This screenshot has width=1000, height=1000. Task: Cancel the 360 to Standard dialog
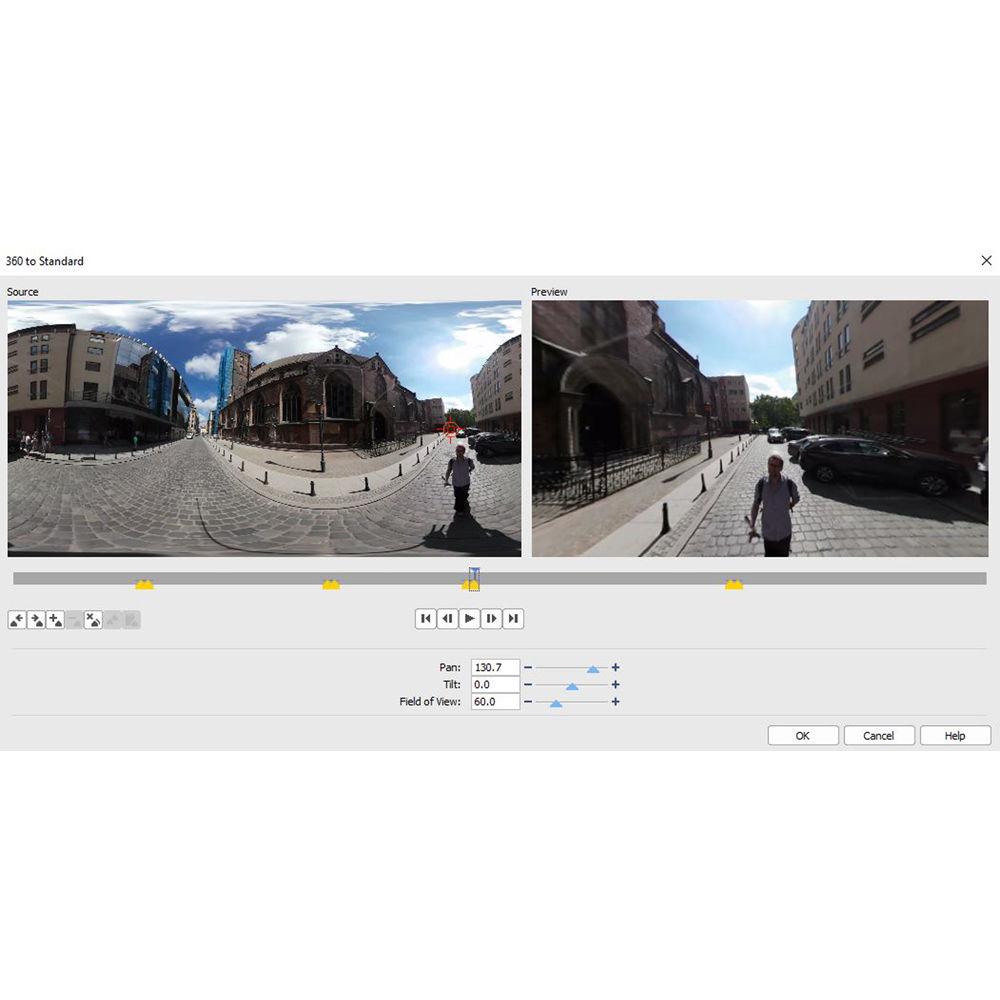click(x=878, y=735)
